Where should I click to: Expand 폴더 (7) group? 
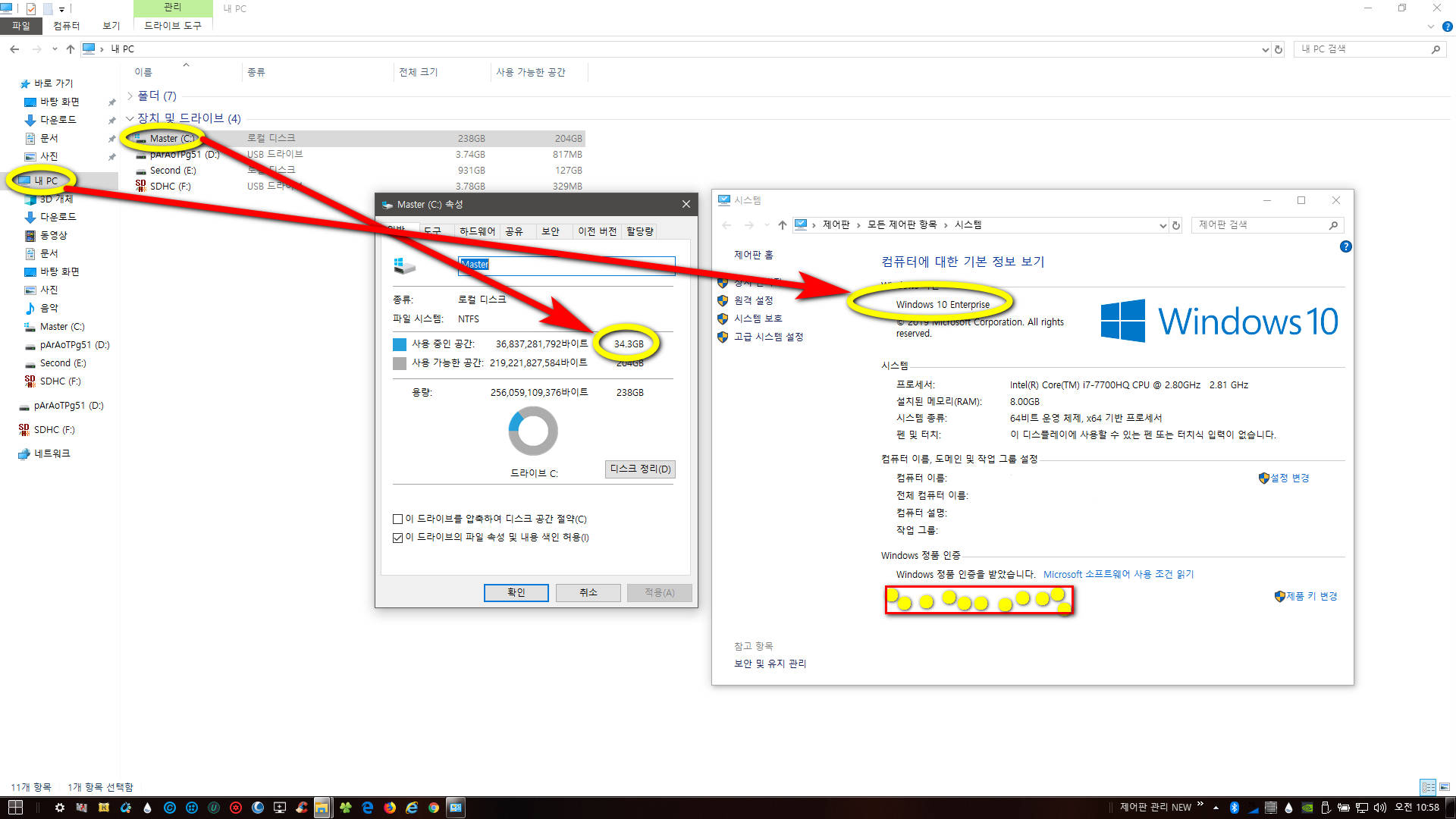(130, 96)
